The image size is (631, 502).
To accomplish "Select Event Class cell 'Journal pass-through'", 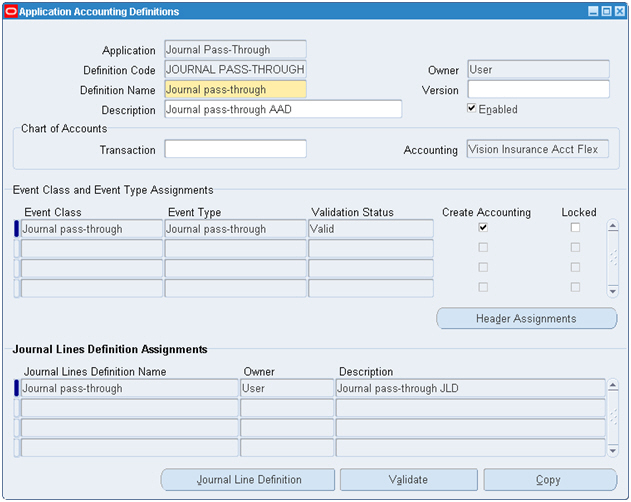I will pos(91,229).
